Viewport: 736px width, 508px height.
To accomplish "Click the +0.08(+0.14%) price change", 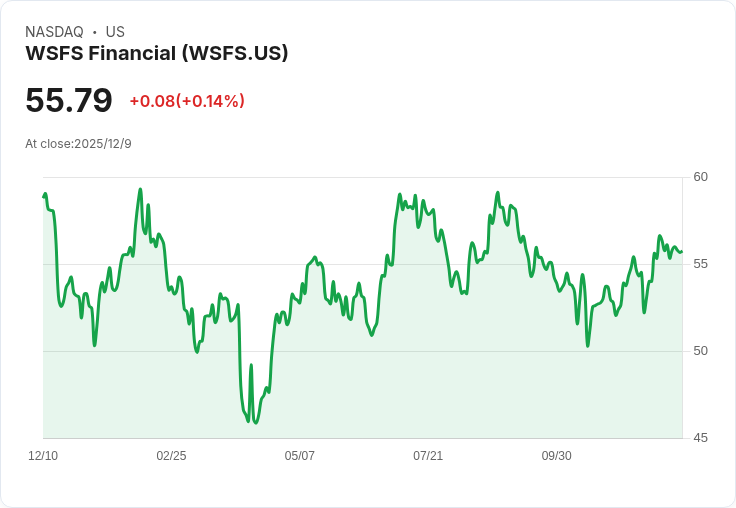I will click(187, 101).
